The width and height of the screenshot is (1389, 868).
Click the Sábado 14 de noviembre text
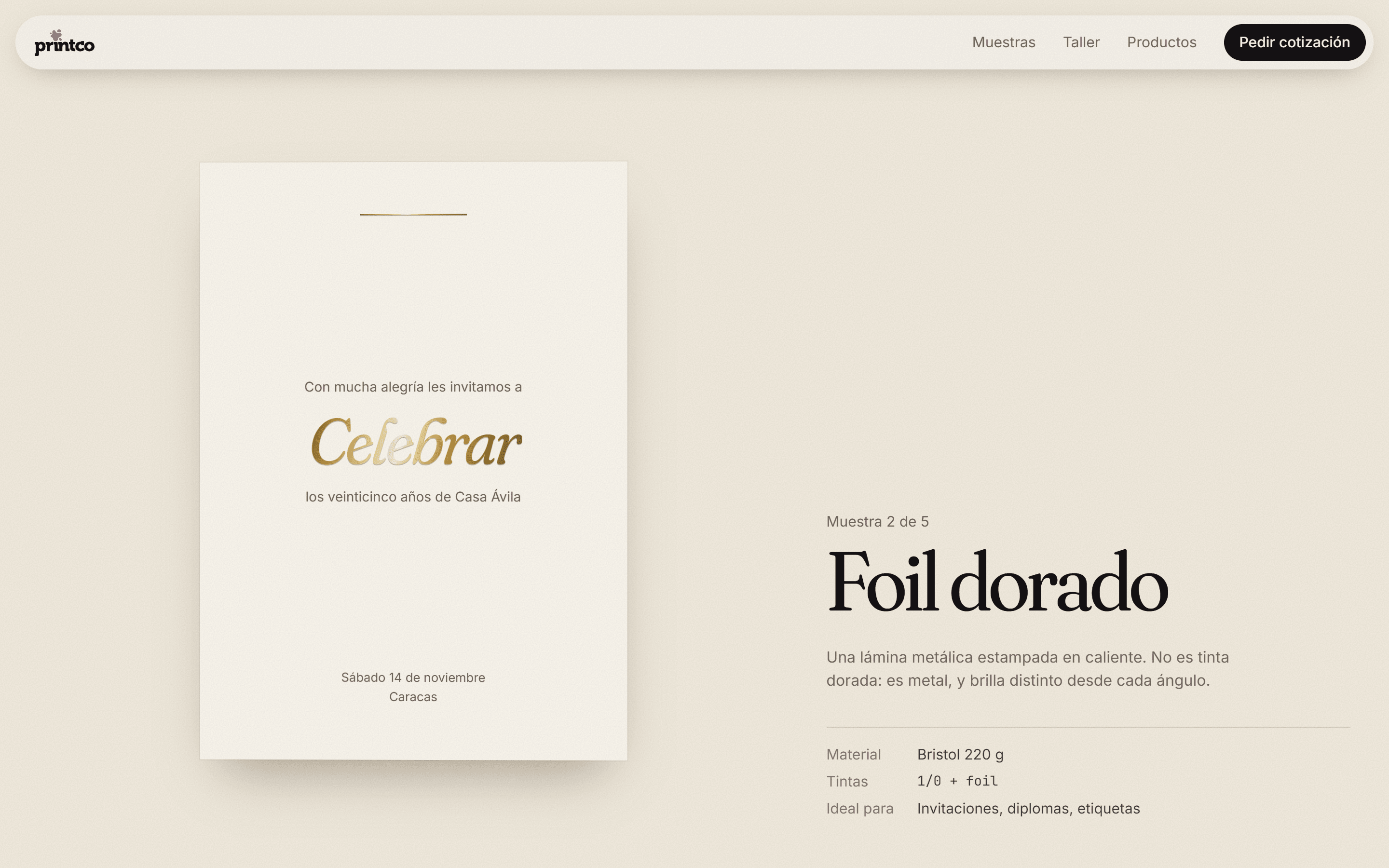[x=413, y=678]
